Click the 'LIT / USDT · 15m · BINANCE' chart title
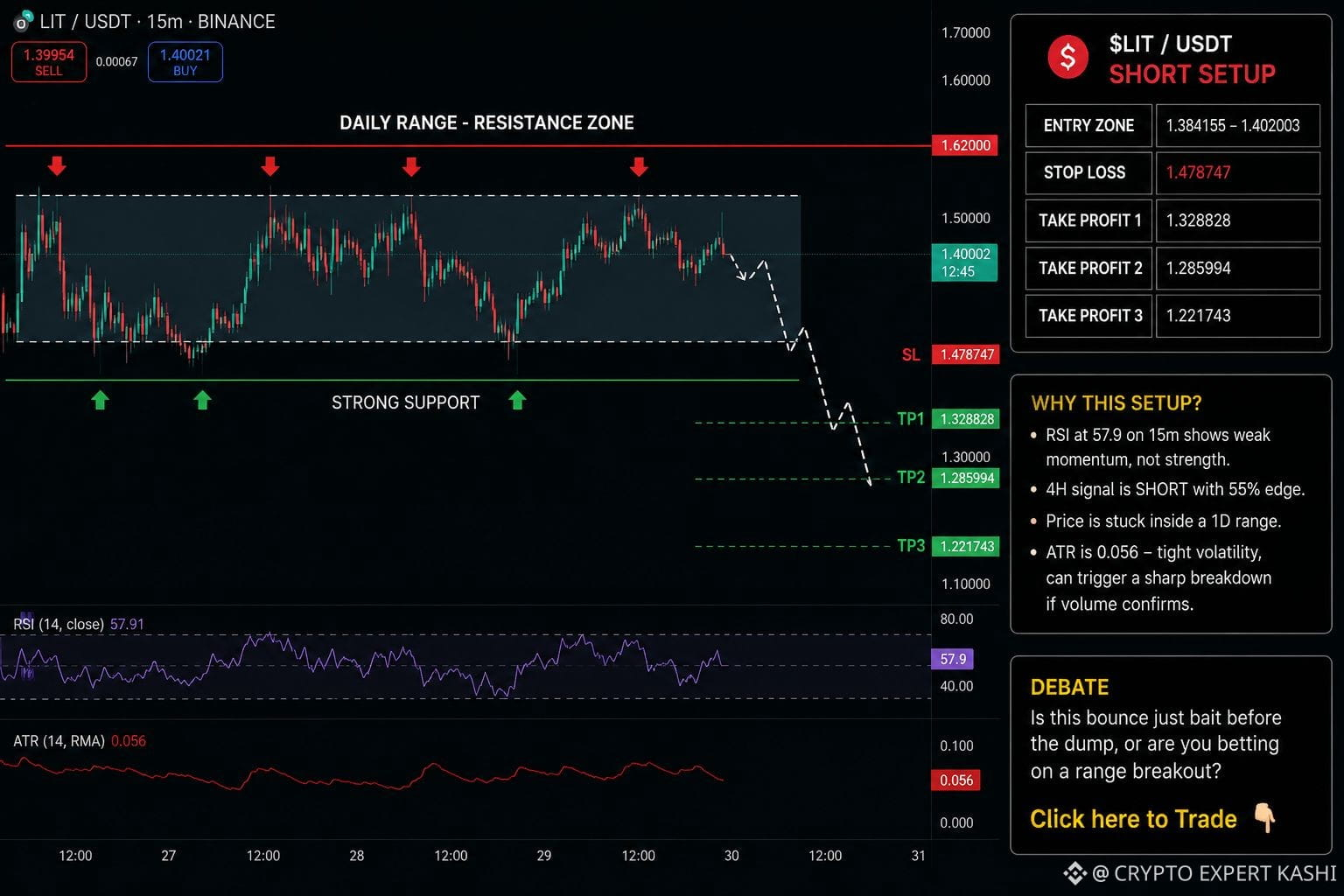The image size is (1344, 896). pos(157,21)
